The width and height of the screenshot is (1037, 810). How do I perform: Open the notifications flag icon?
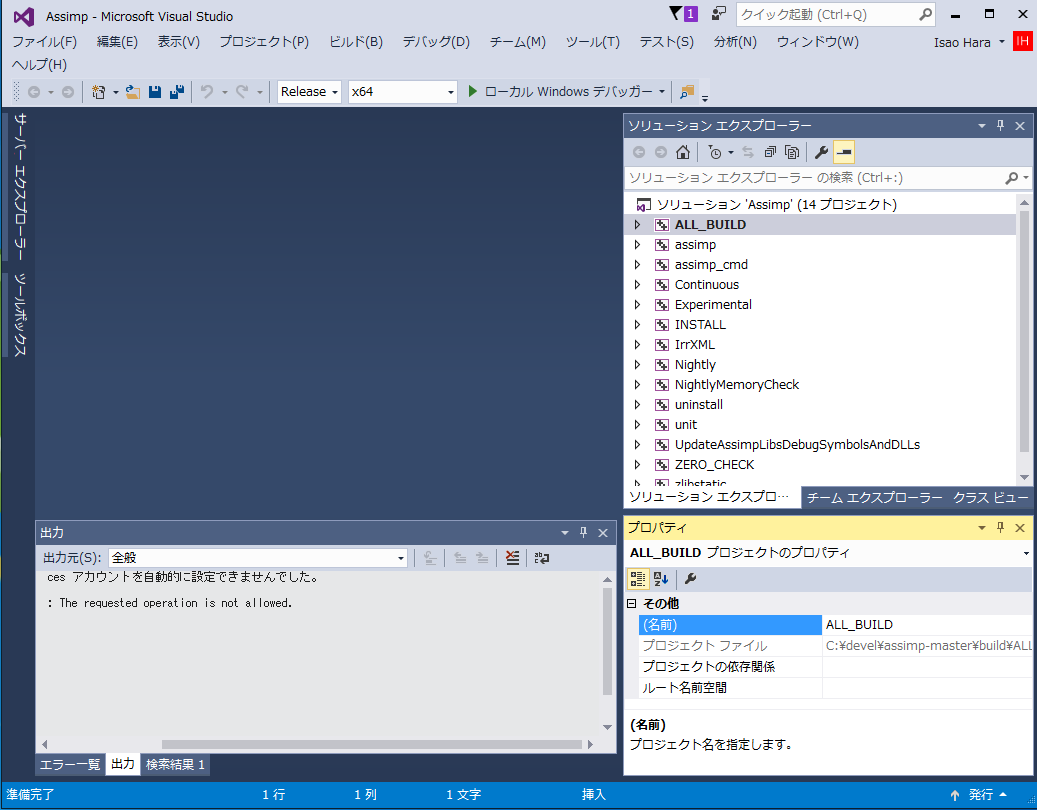click(x=683, y=14)
